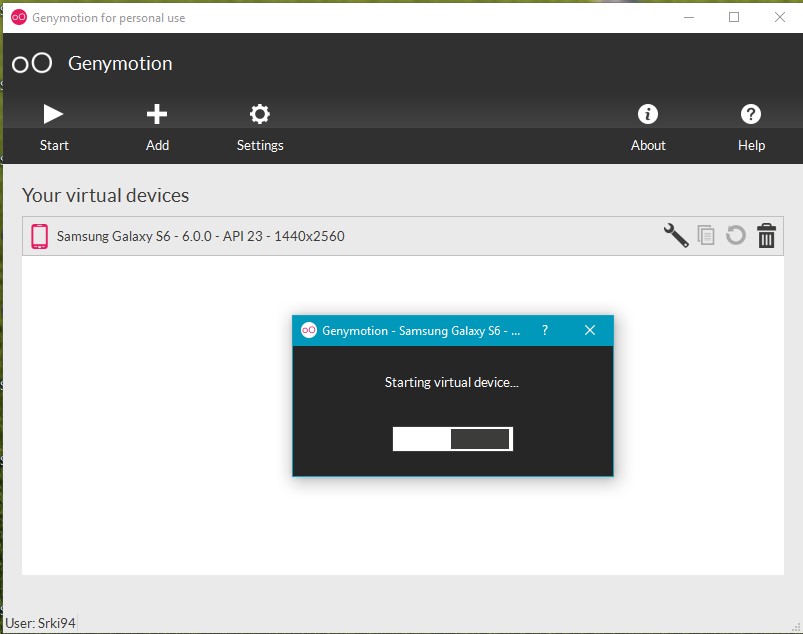The height and width of the screenshot is (634, 803).
Task: Open Genymotion Help
Action: tap(751, 128)
